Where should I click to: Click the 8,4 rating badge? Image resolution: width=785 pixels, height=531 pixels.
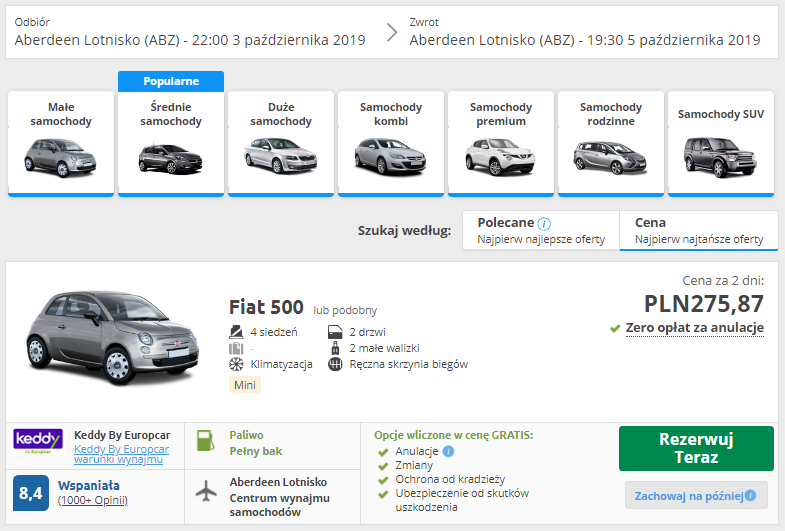tap(30, 494)
